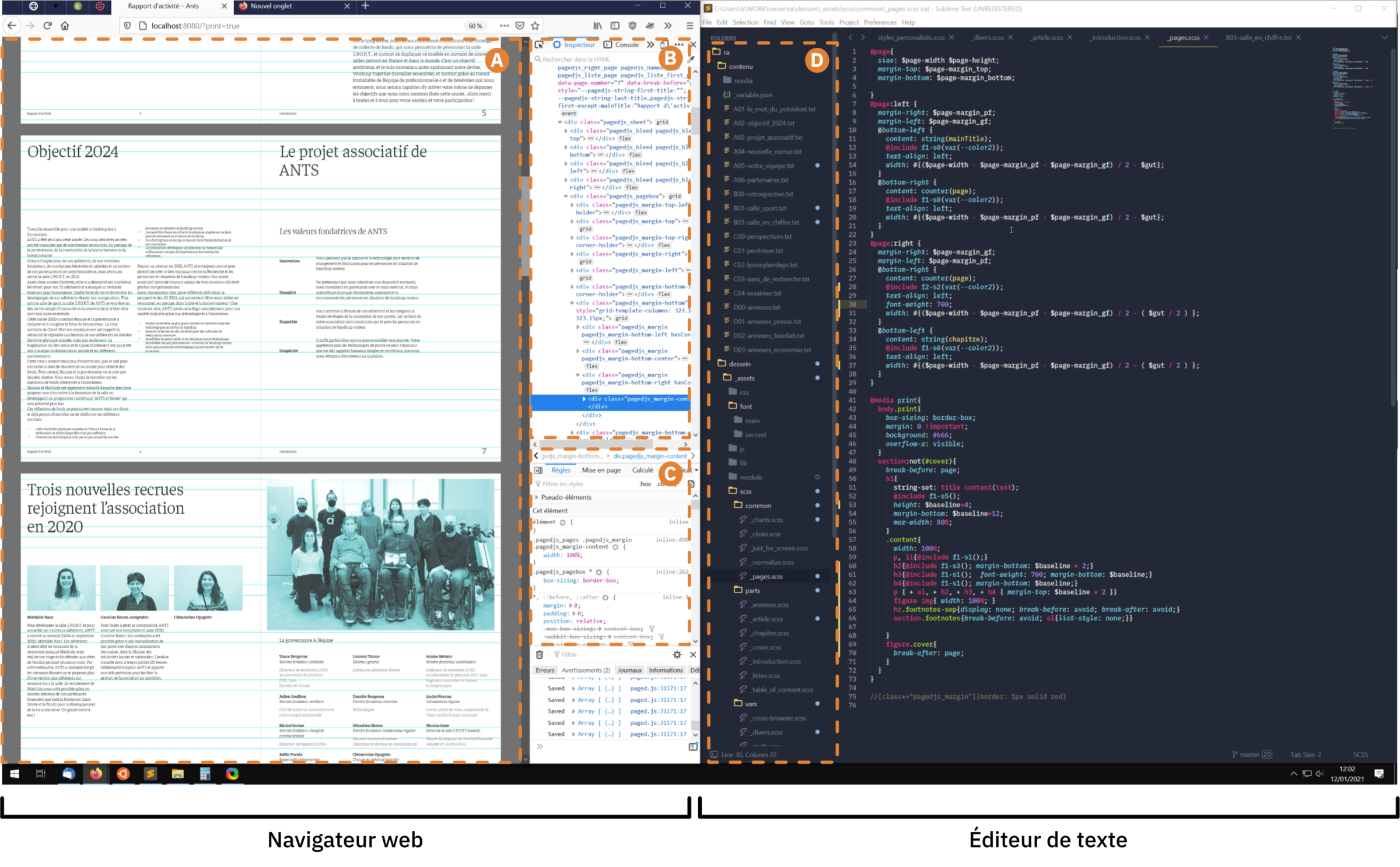The width and height of the screenshot is (1400, 867).
Task: Open the Mise en page panel
Action: point(601,470)
